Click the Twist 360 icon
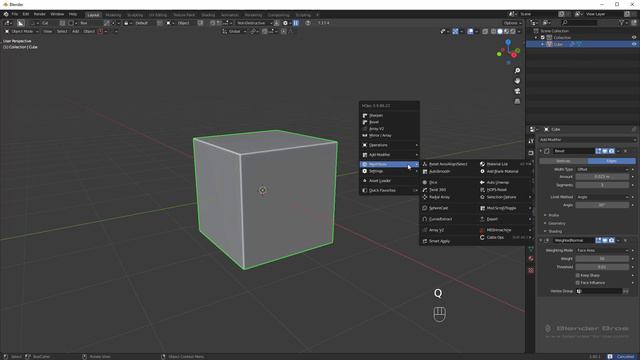This screenshot has width=640, height=360. point(425,190)
